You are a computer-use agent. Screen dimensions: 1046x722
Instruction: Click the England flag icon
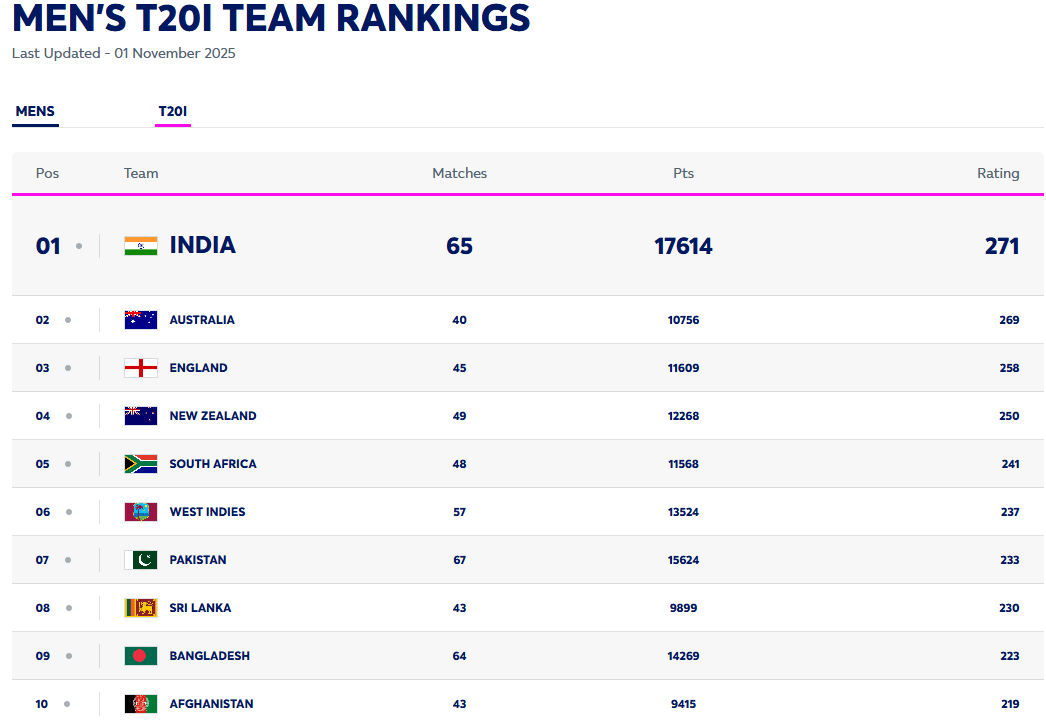(x=141, y=368)
